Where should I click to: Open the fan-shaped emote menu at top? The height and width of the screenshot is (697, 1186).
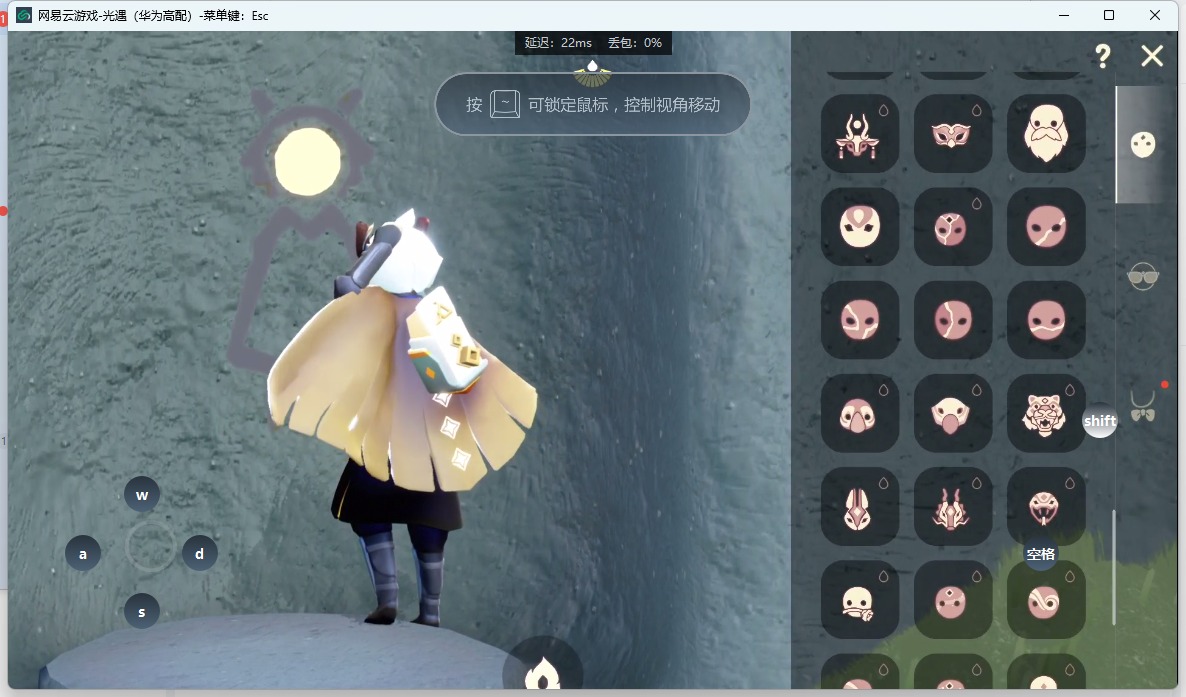[592, 73]
